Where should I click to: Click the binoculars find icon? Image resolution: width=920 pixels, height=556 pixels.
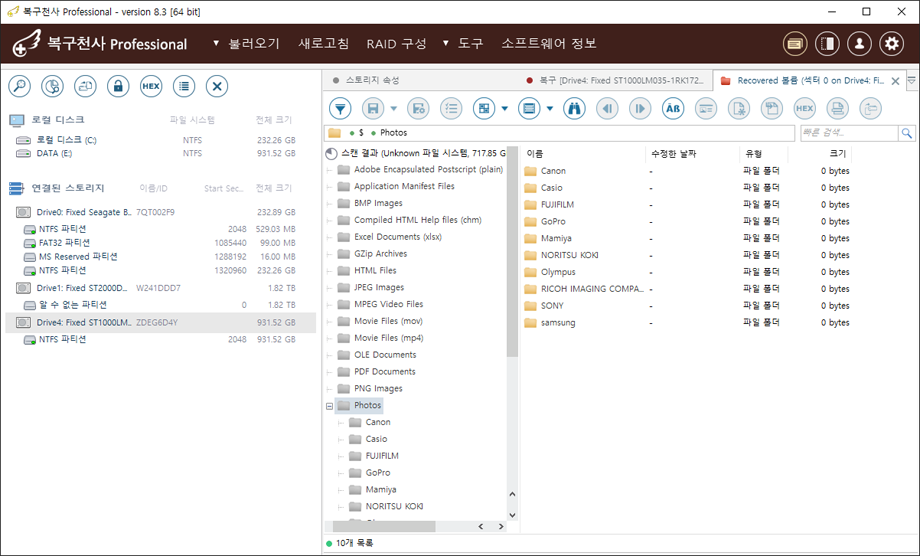tap(574, 109)
